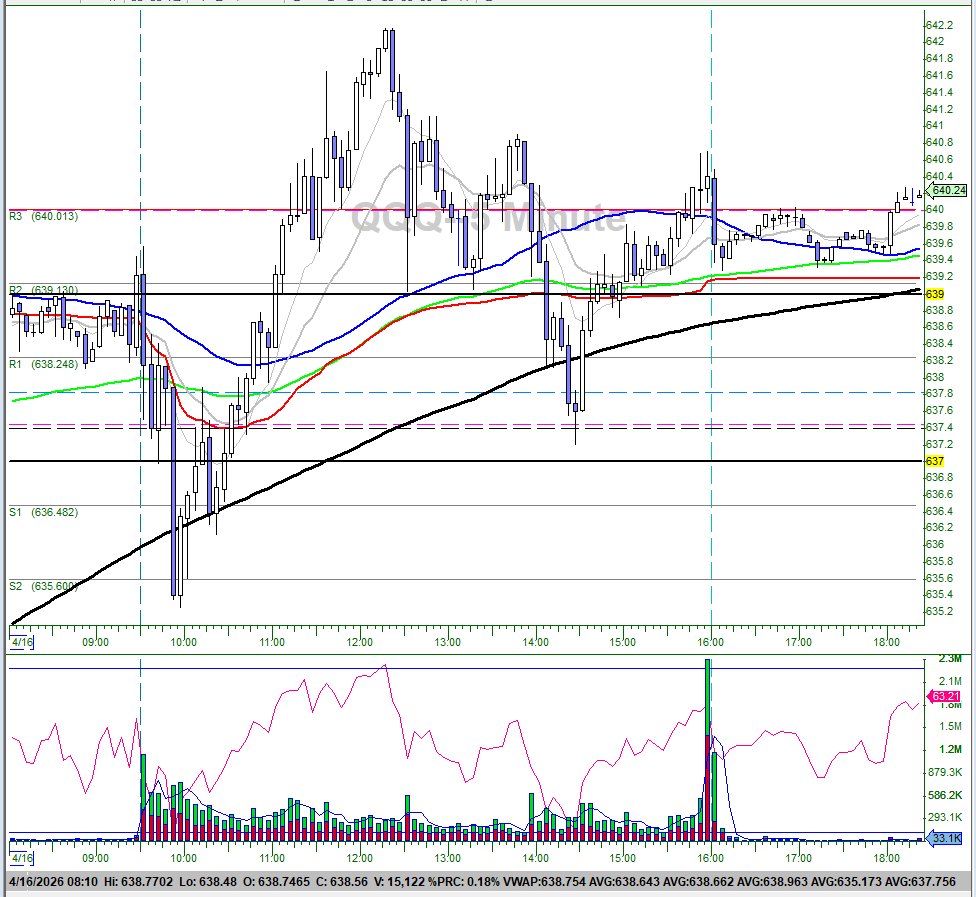Click the 2.3M volume axis label
This screenshot has width=976, height=897.
click(950, 659)
